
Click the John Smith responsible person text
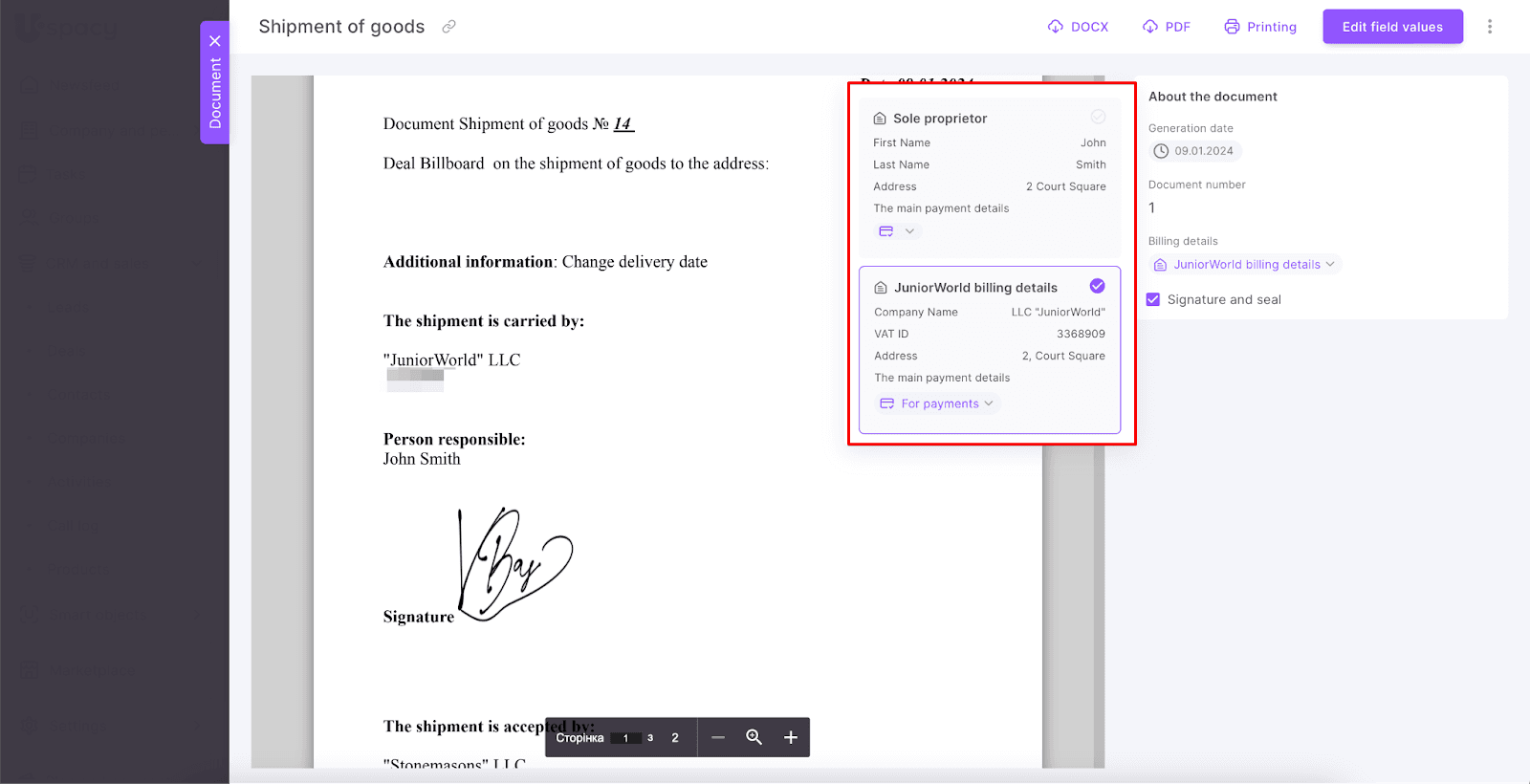tap(422, 459)
